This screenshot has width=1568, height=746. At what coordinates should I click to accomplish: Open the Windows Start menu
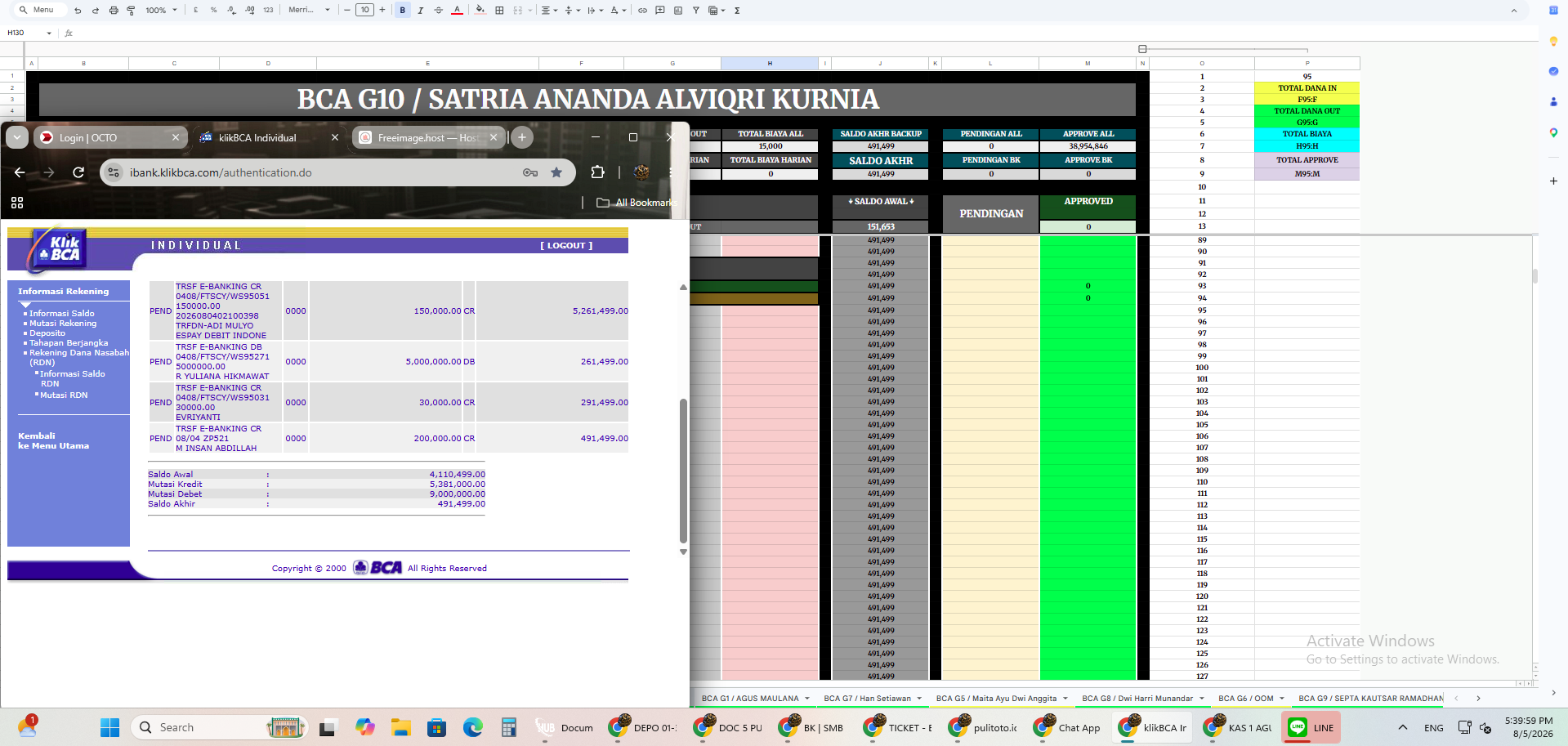[x=109, y=727]
